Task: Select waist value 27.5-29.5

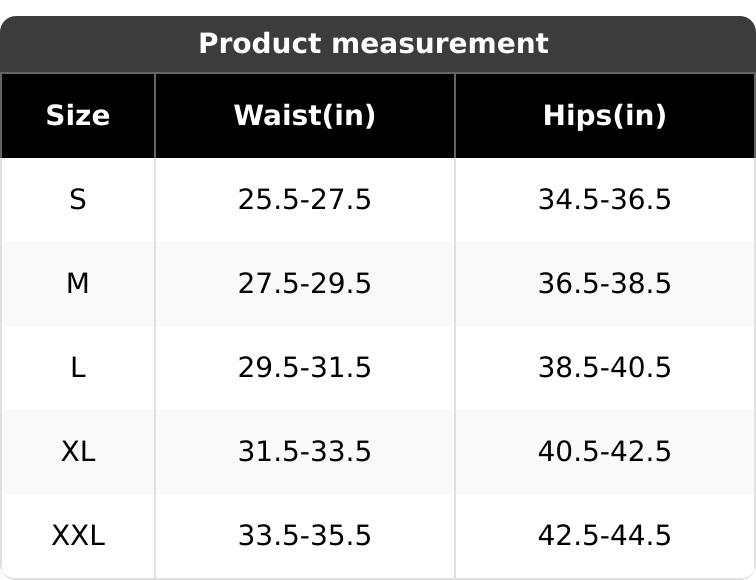Action: click(304, 284)
